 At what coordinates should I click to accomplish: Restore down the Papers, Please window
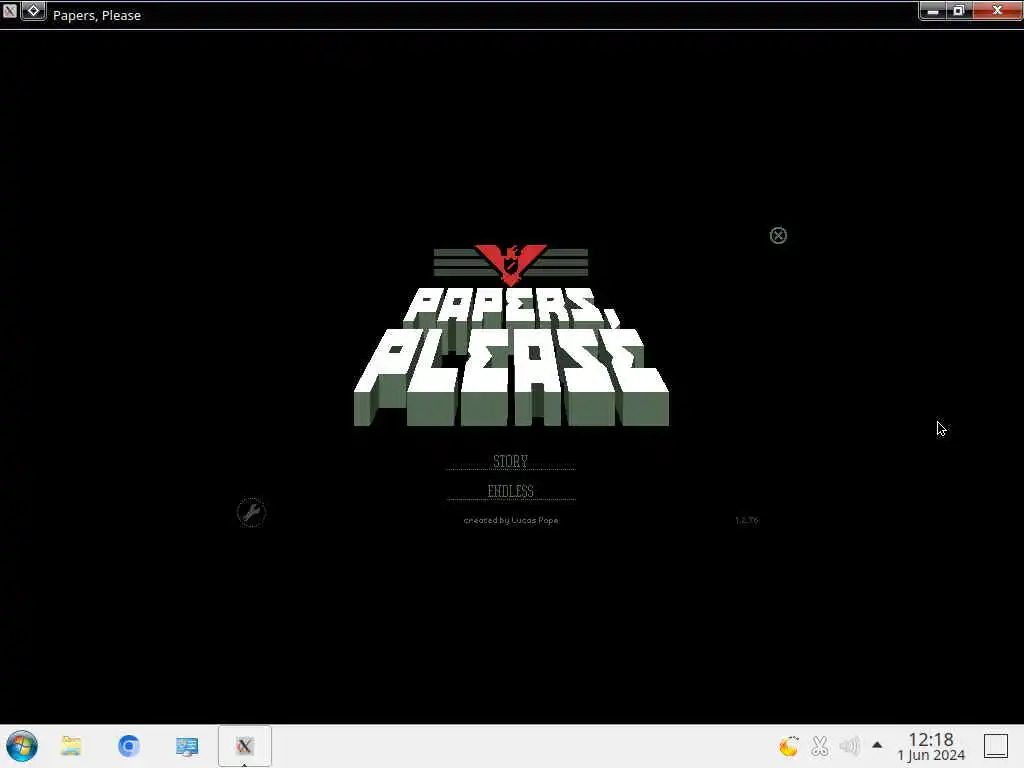pos(959,11)
